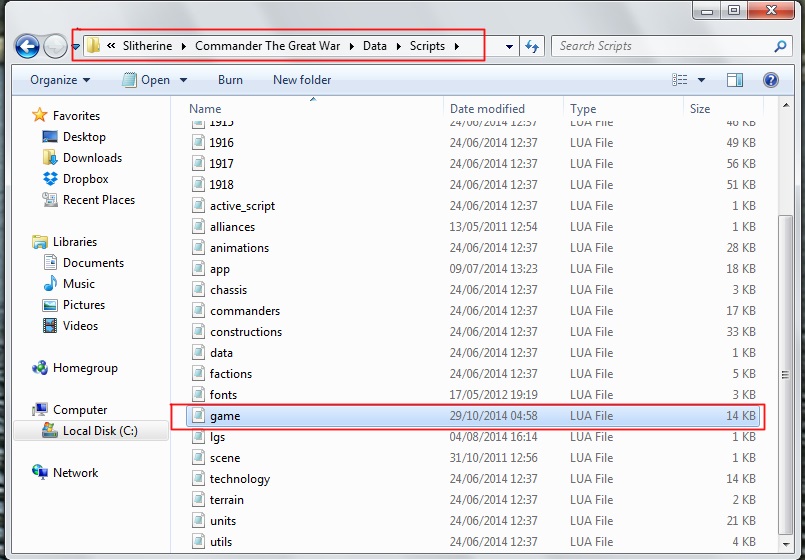This screenshot has width=805, height=560.
Task: Select the Data breadcrumb
Action: (x=375, y=46)
